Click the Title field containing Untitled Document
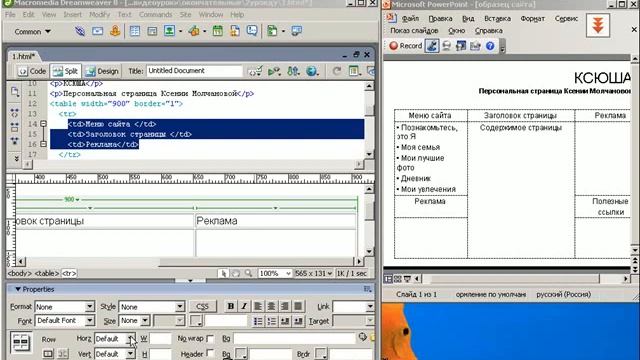This screenshot has width=640, height=360. coord(194,71)
